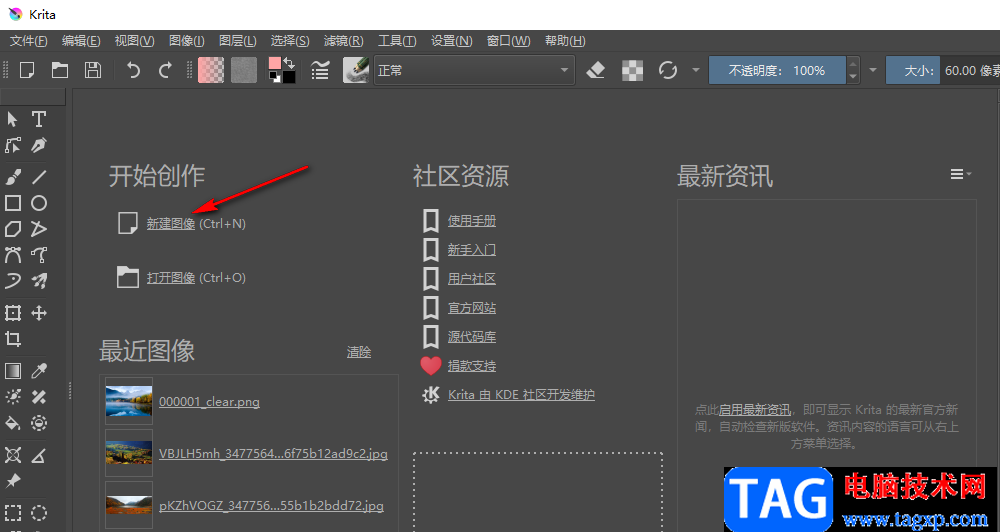Select the Shape Select arrow tool
This screenshot has width=1000, height=532.
pos(13,119)
